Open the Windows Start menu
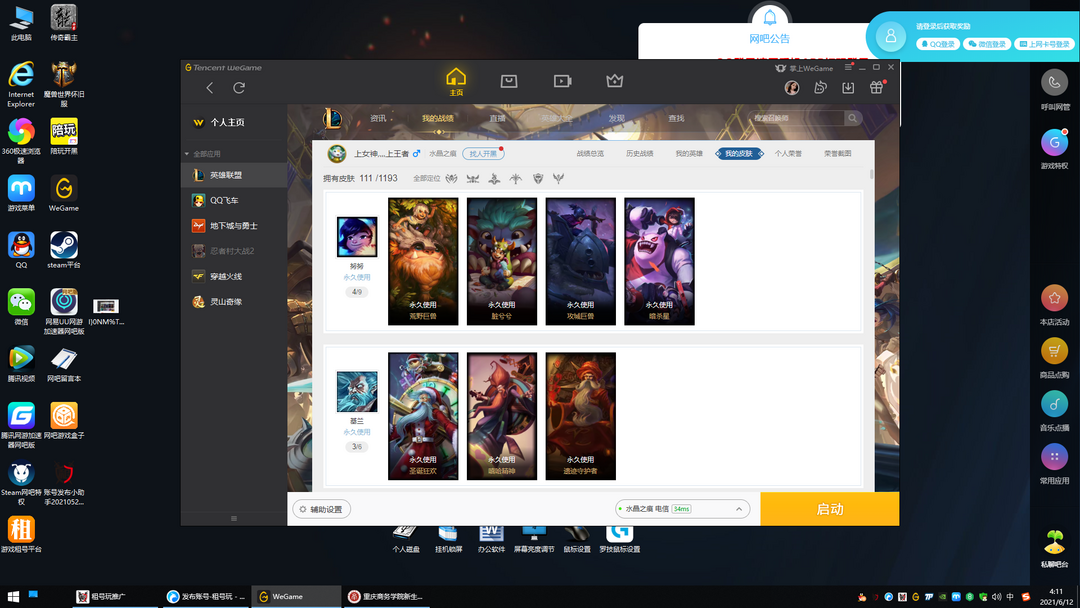 13,596
